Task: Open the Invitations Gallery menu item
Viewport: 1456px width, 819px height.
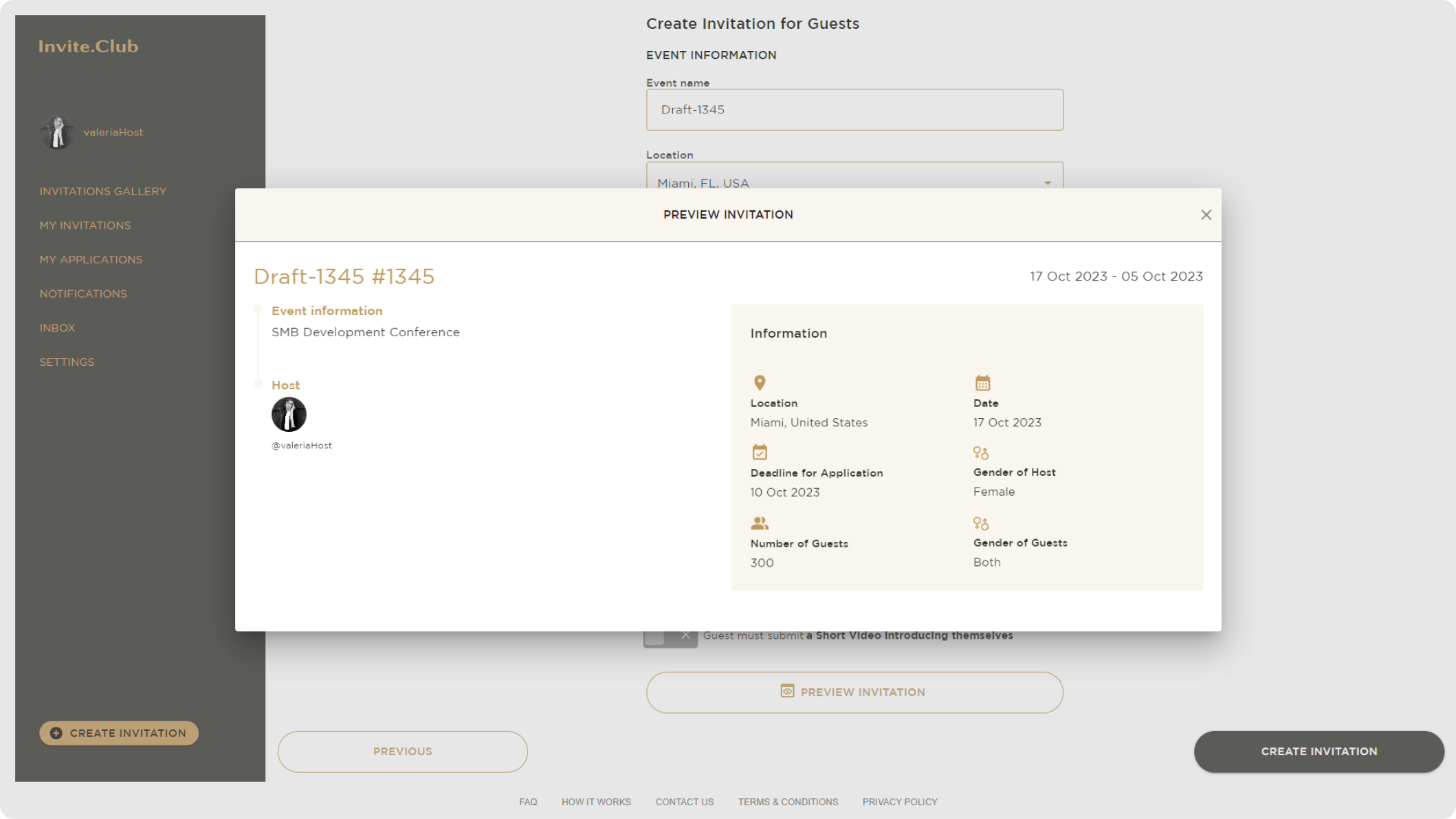Action: click(102, 191)
